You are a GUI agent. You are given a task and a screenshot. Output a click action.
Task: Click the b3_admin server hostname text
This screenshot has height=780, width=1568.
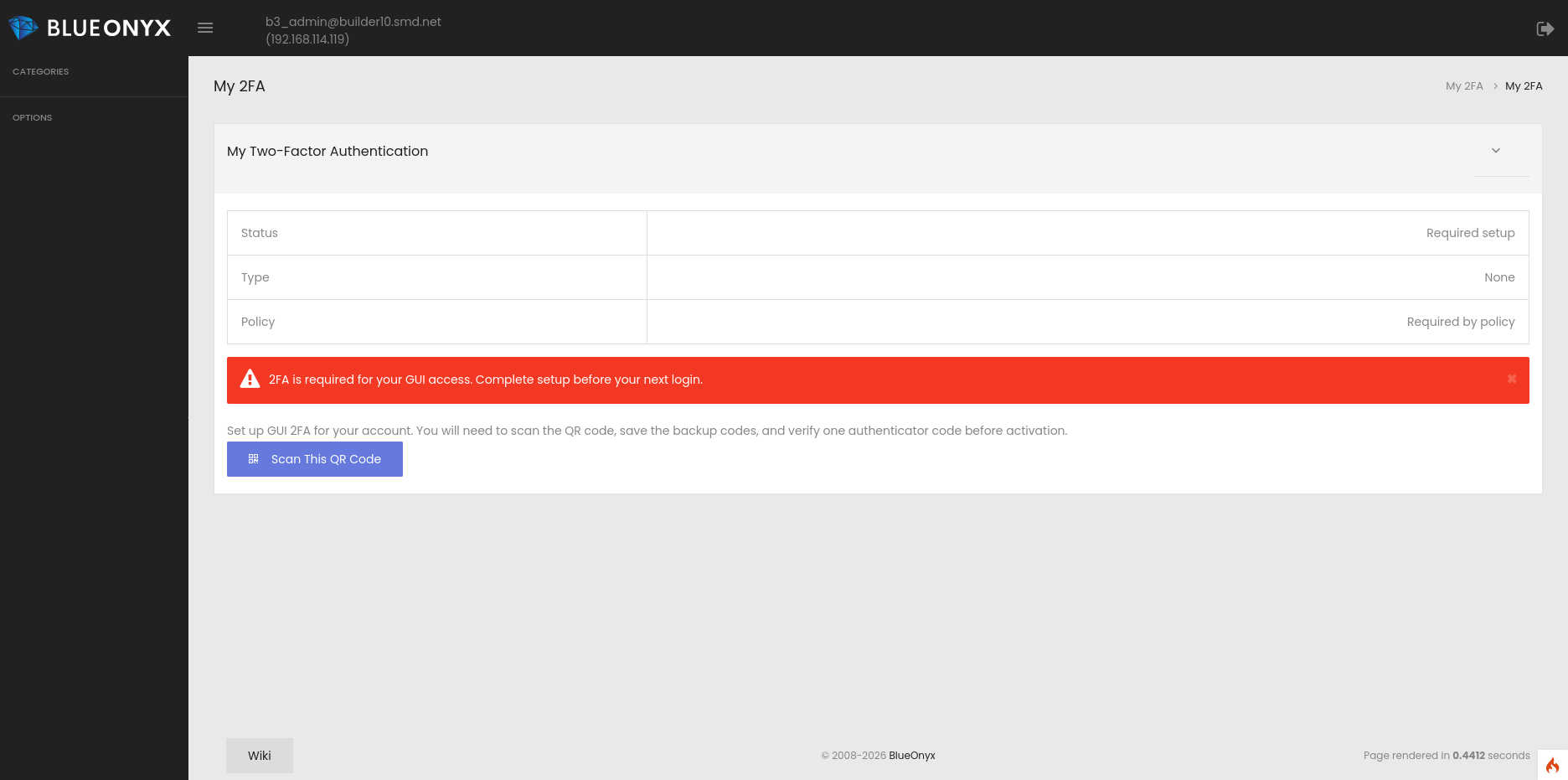(x=353, y=22)
